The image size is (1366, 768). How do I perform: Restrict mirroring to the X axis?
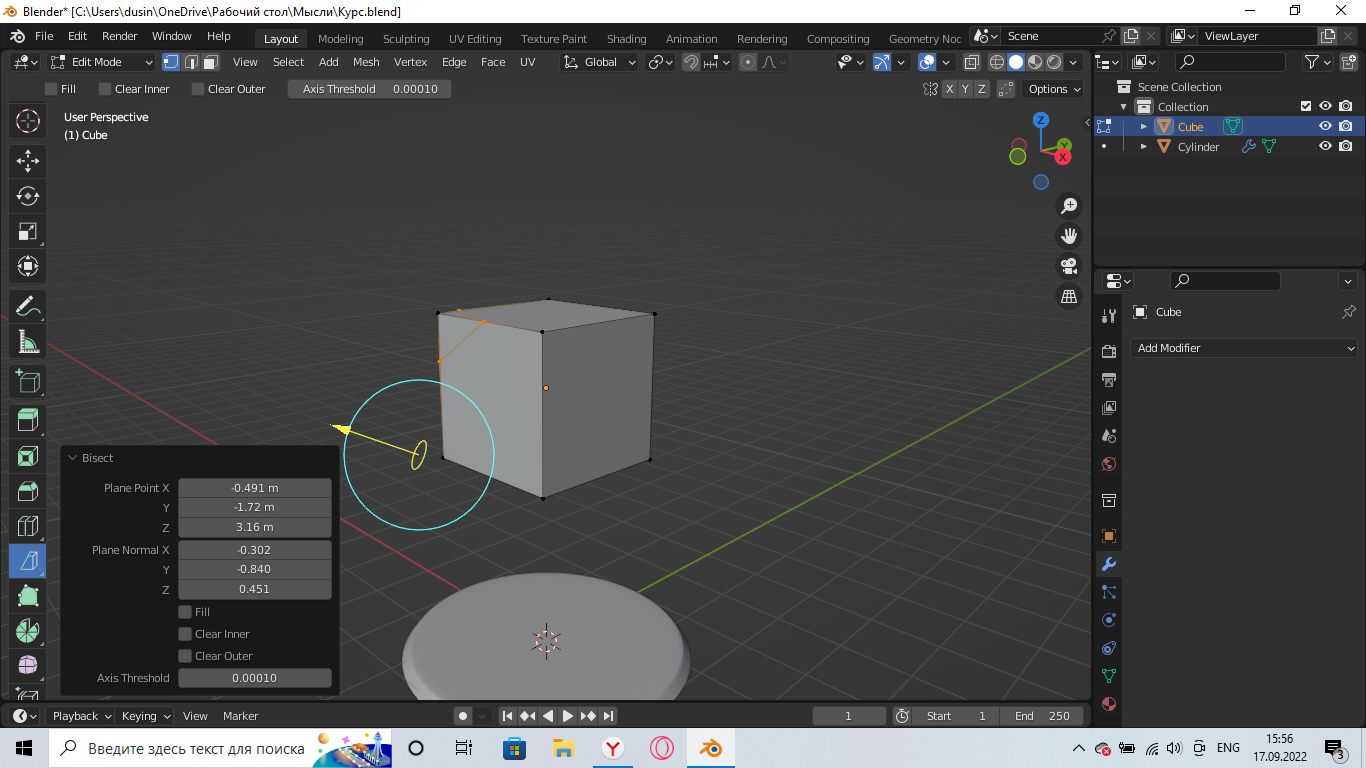coord(950,88)
